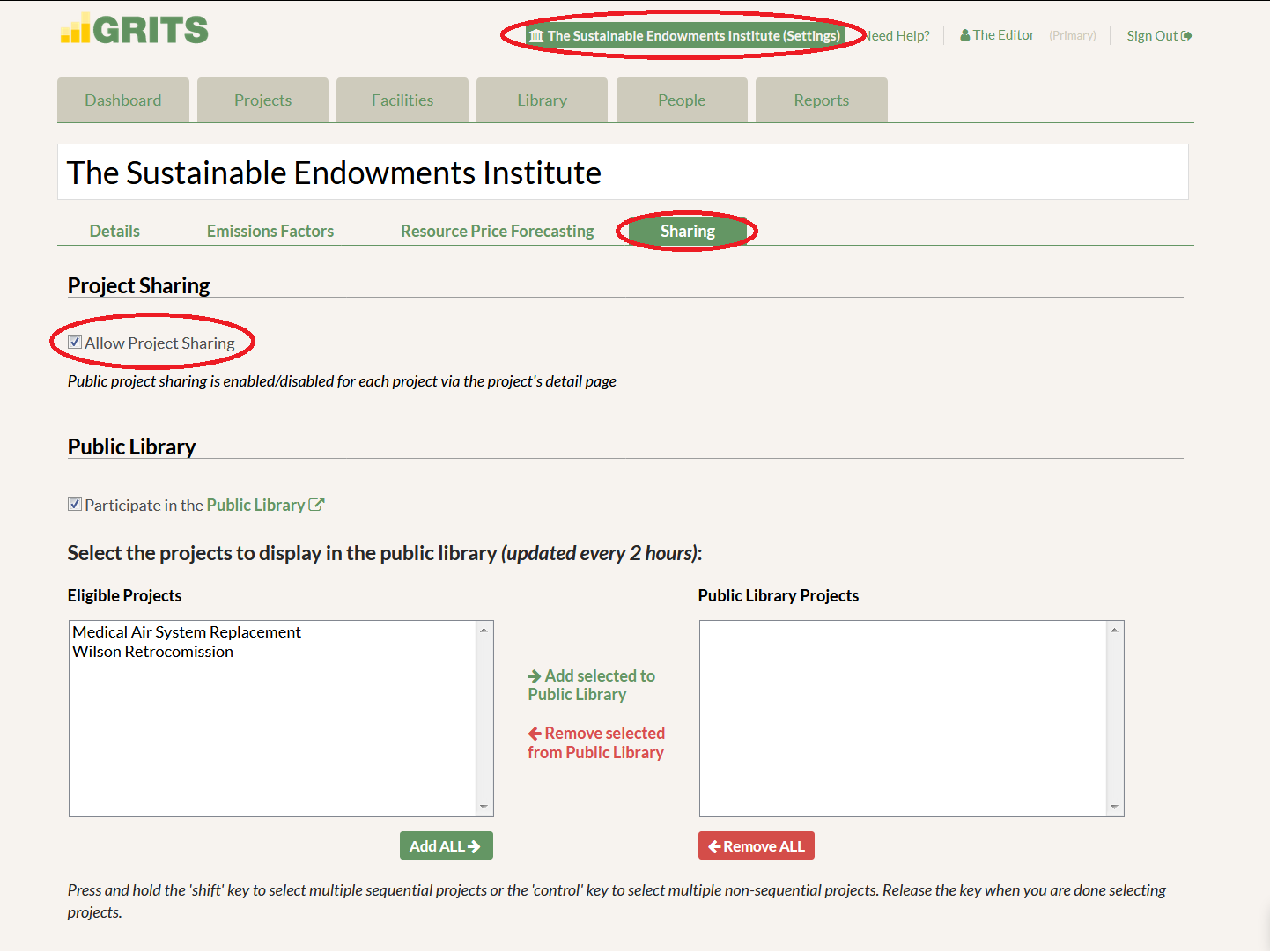Click the Sign Out link
This screenshot has height=952, width=1270.
tap(1159, 36)
